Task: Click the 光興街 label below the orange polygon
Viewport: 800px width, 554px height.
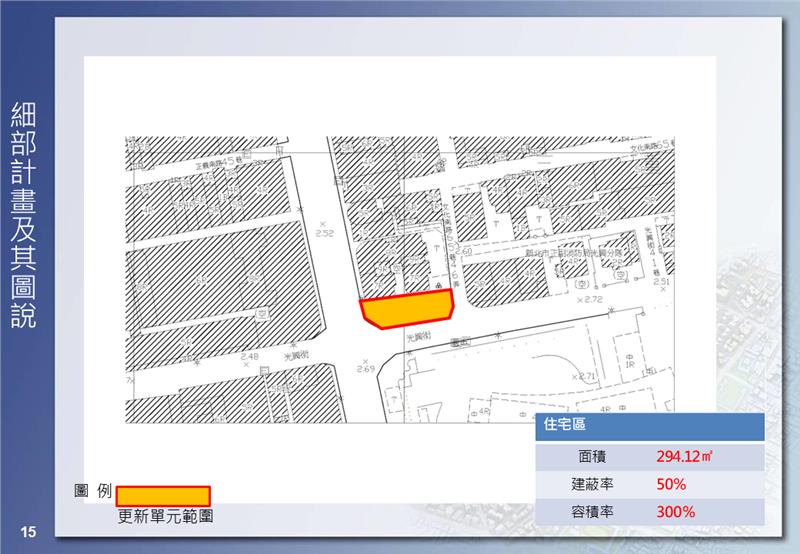Action: coord(418,339)
